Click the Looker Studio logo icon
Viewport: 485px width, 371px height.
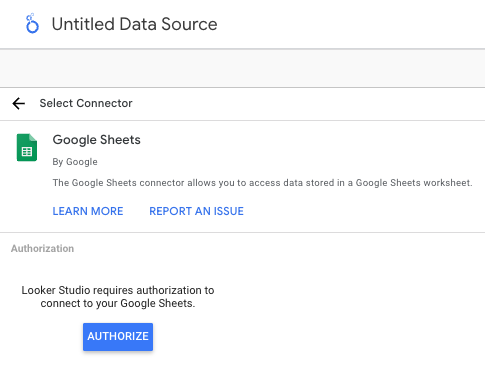(x=32, y=24)
